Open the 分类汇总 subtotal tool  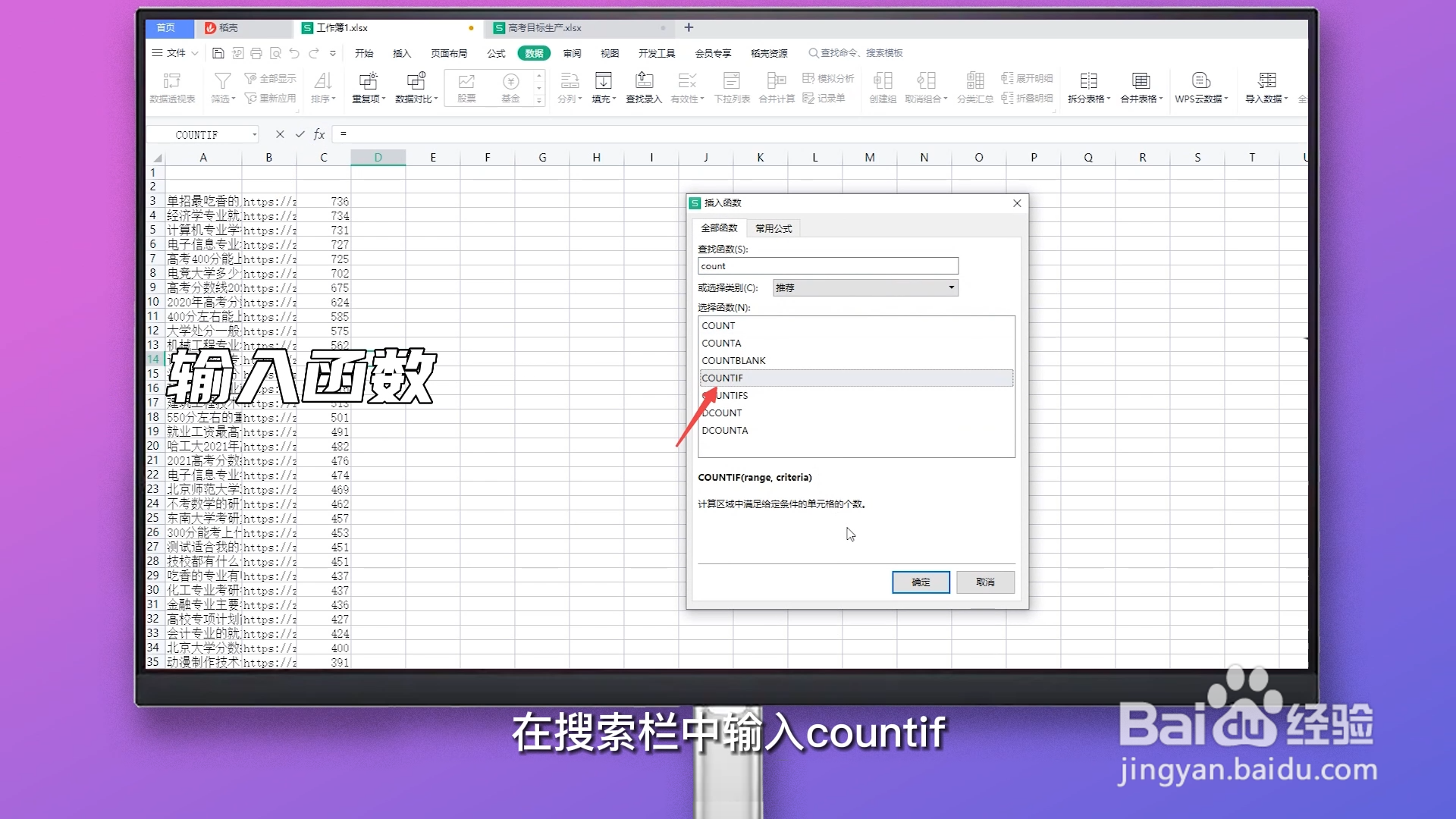tap(975, 87)
